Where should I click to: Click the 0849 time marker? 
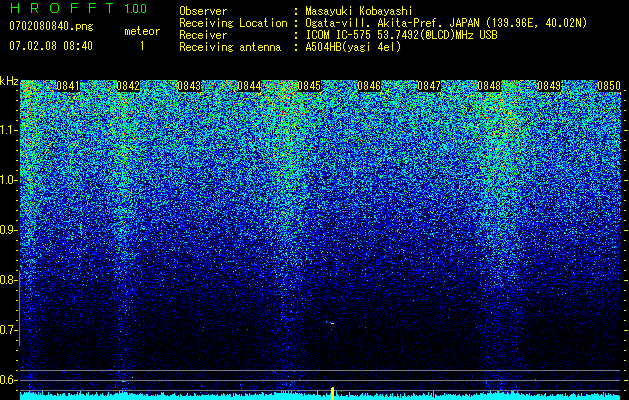549,86
